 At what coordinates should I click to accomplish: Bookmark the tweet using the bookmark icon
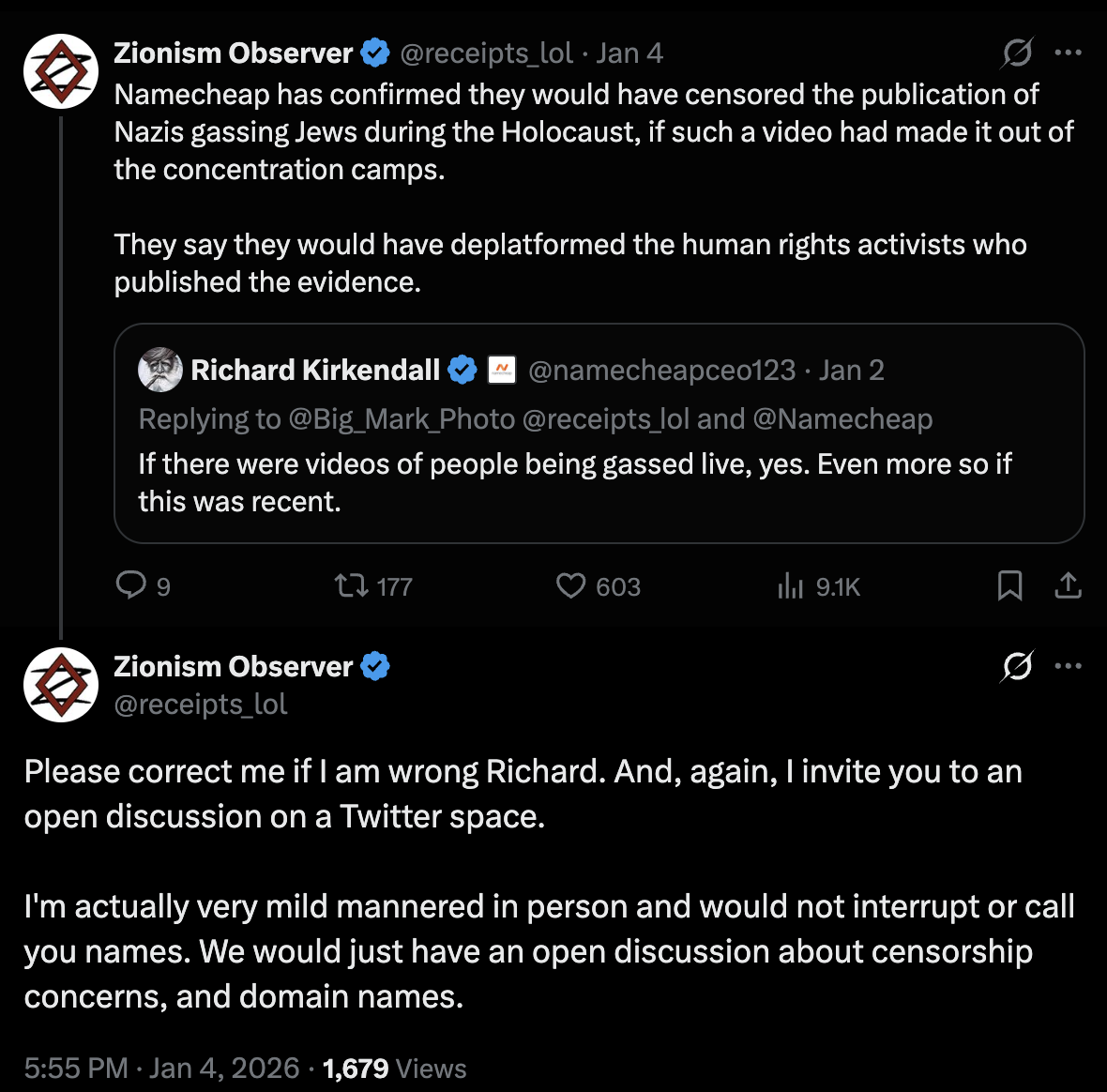(x=1010, y=584)
